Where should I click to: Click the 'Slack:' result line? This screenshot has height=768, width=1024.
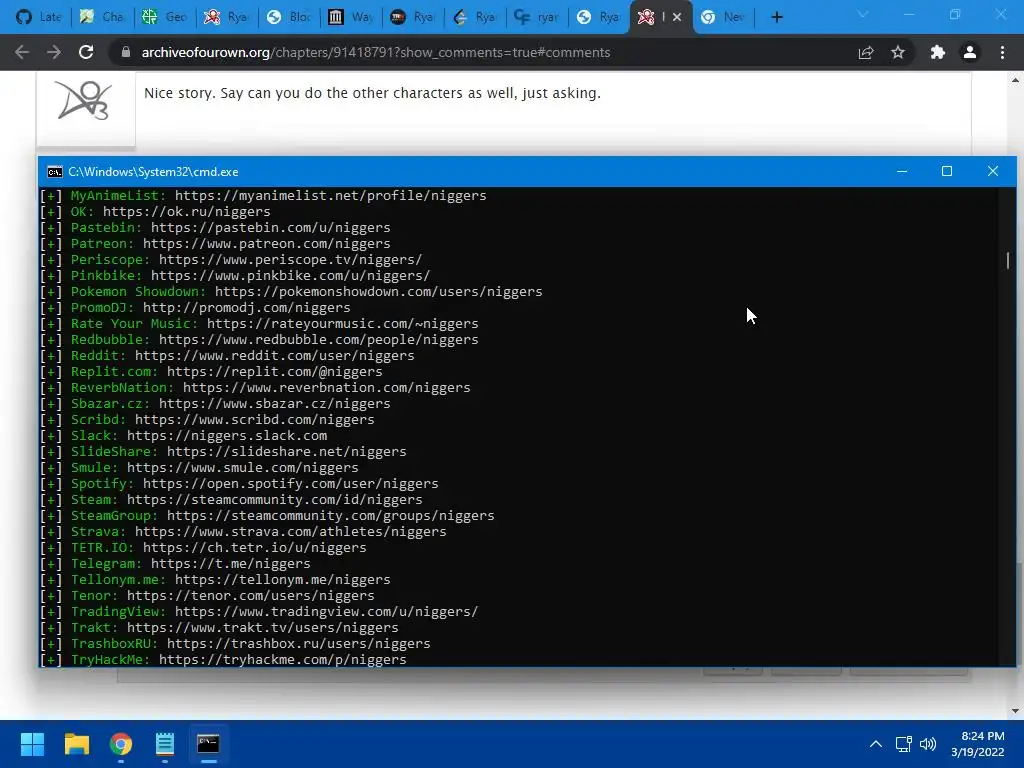tap(184, 436)
